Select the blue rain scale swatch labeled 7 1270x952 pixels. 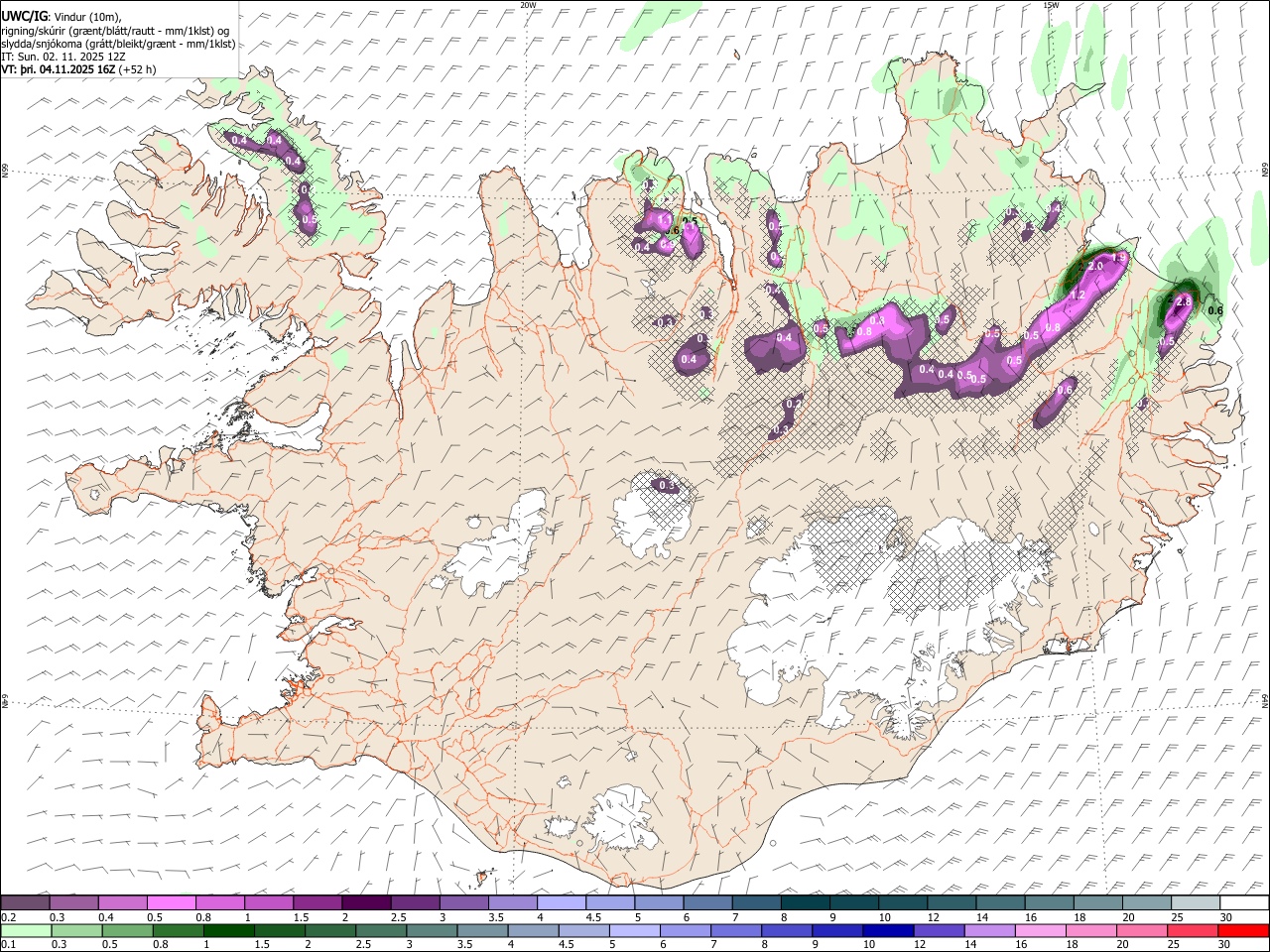736,930
